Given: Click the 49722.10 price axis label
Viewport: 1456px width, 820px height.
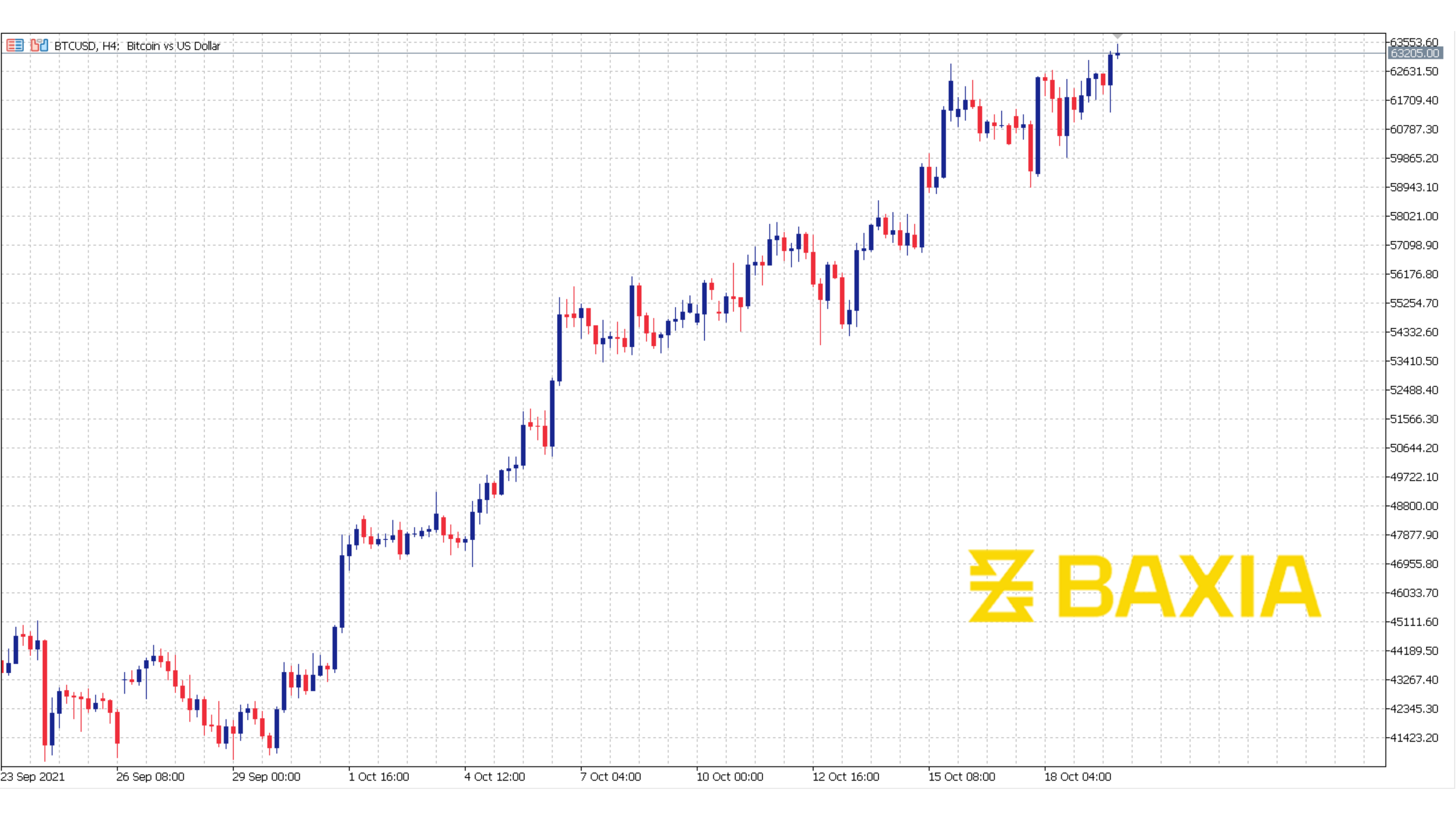Looking at the screenshot, I should 1414,477.
